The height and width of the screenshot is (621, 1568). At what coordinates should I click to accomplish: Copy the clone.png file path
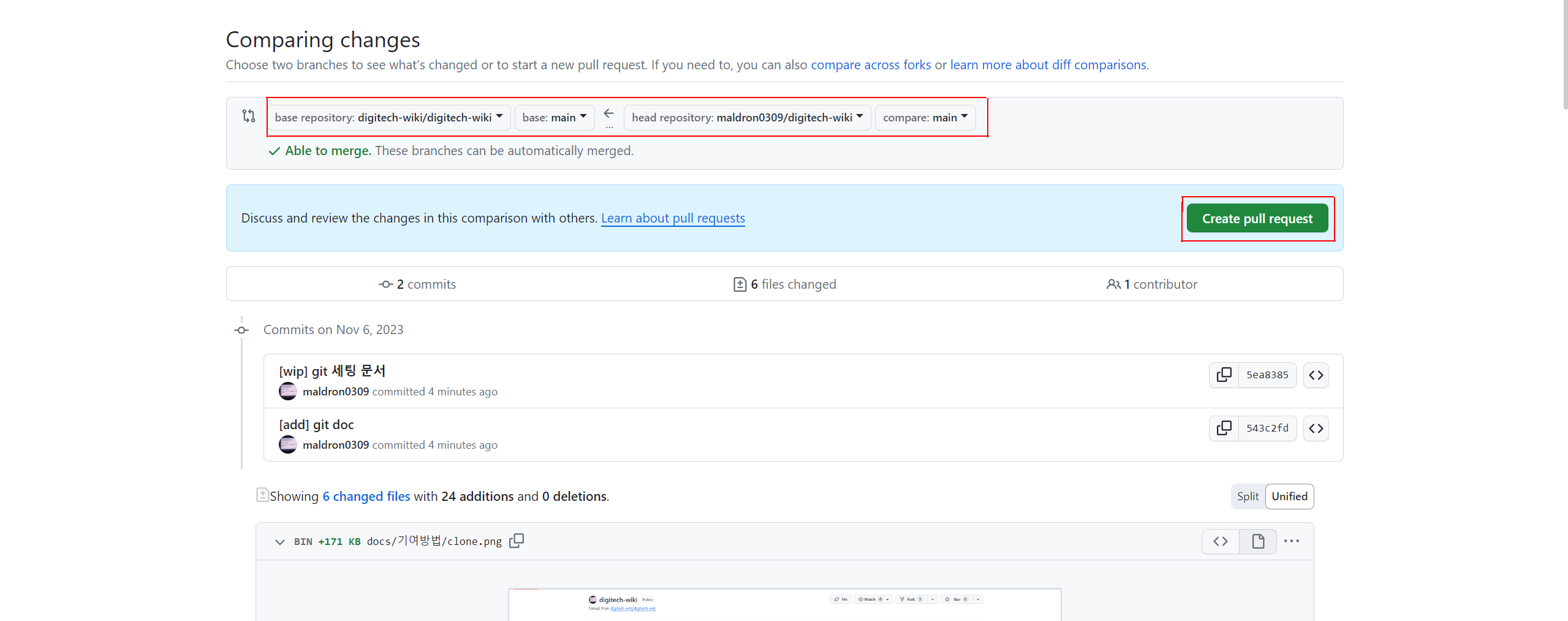pyautogui.click(x=517, y=541)
